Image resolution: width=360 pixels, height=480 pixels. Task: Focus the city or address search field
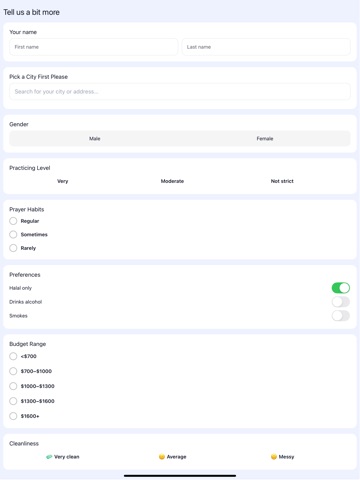180,92
